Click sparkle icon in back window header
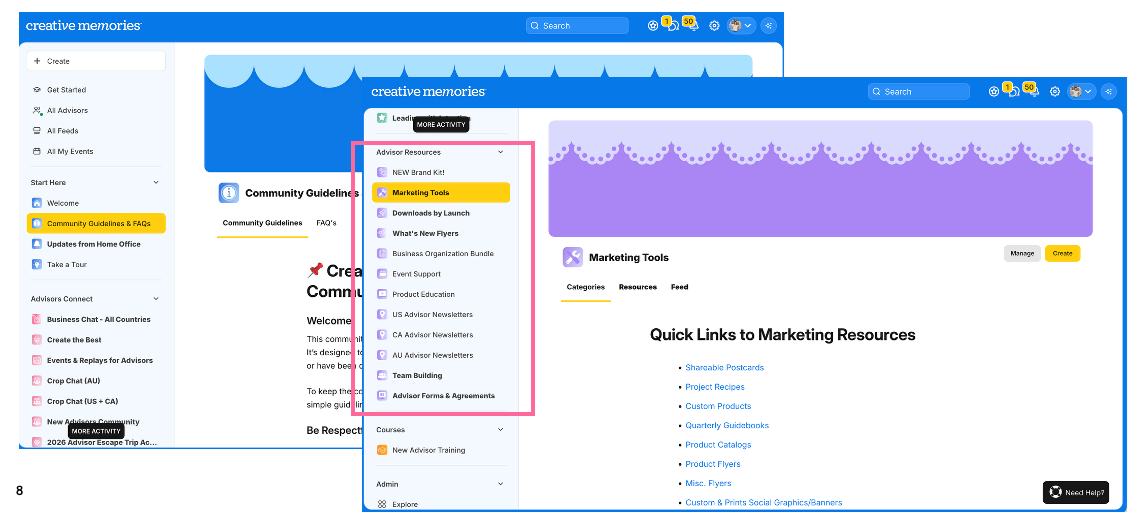 (x=768, y=25)
